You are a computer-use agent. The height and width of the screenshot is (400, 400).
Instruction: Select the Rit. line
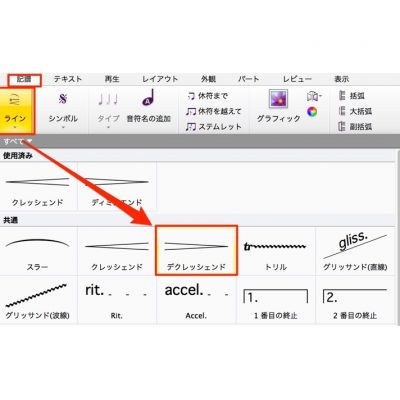(117, 300)
